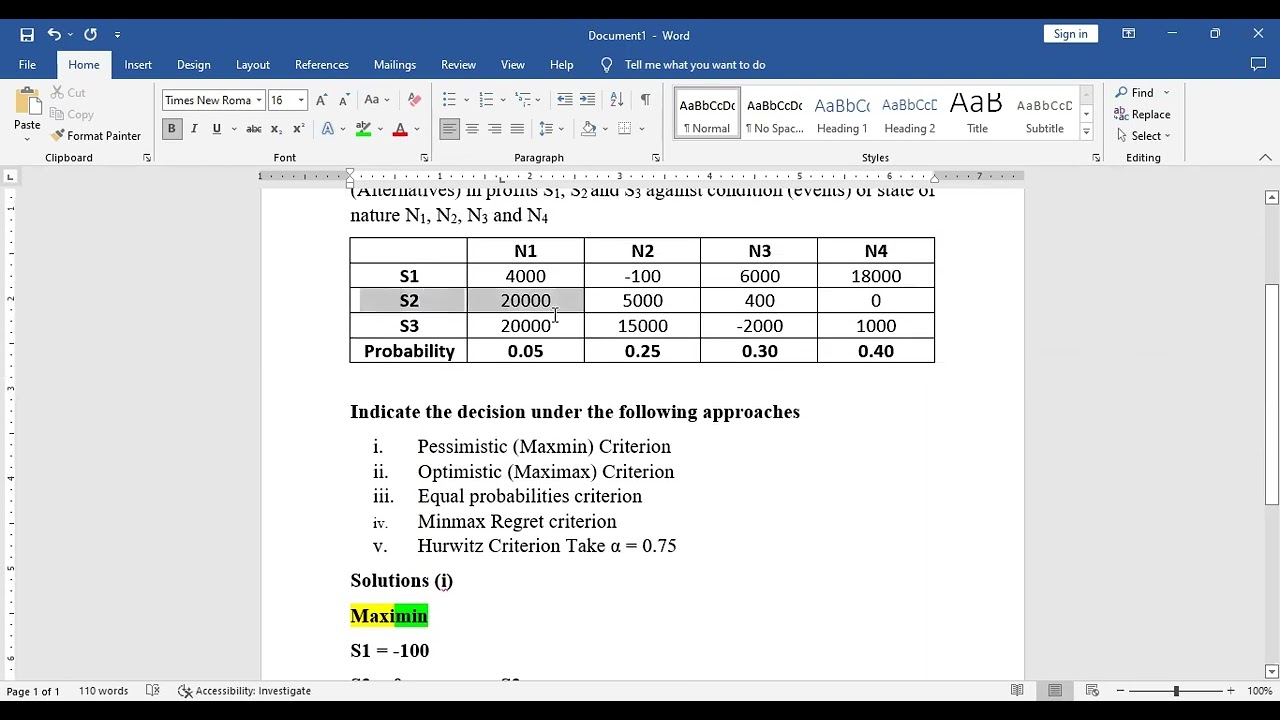The height and width of the screenshot is (720, 1280).
Task: Open the Font name dropdown
Action: (259, 100)
